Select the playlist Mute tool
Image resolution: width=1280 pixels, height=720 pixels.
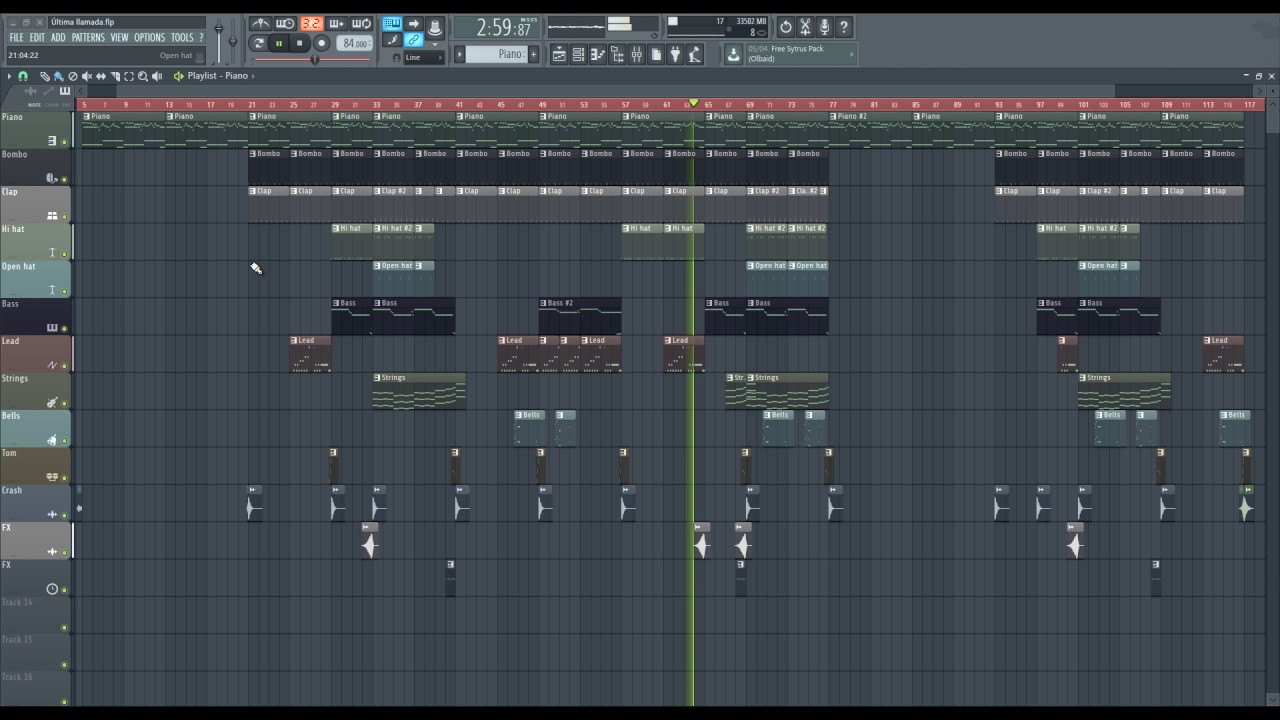click(87, 76)
